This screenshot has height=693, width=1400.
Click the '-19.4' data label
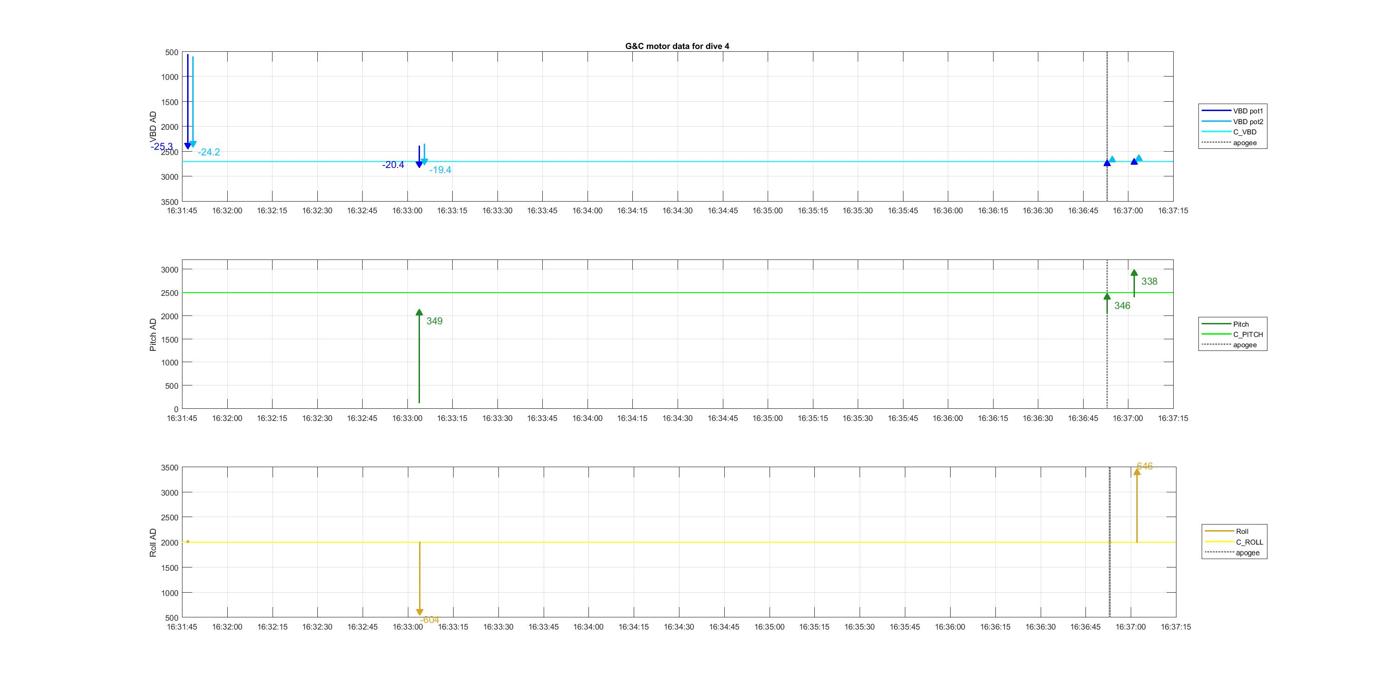point(440,170)
